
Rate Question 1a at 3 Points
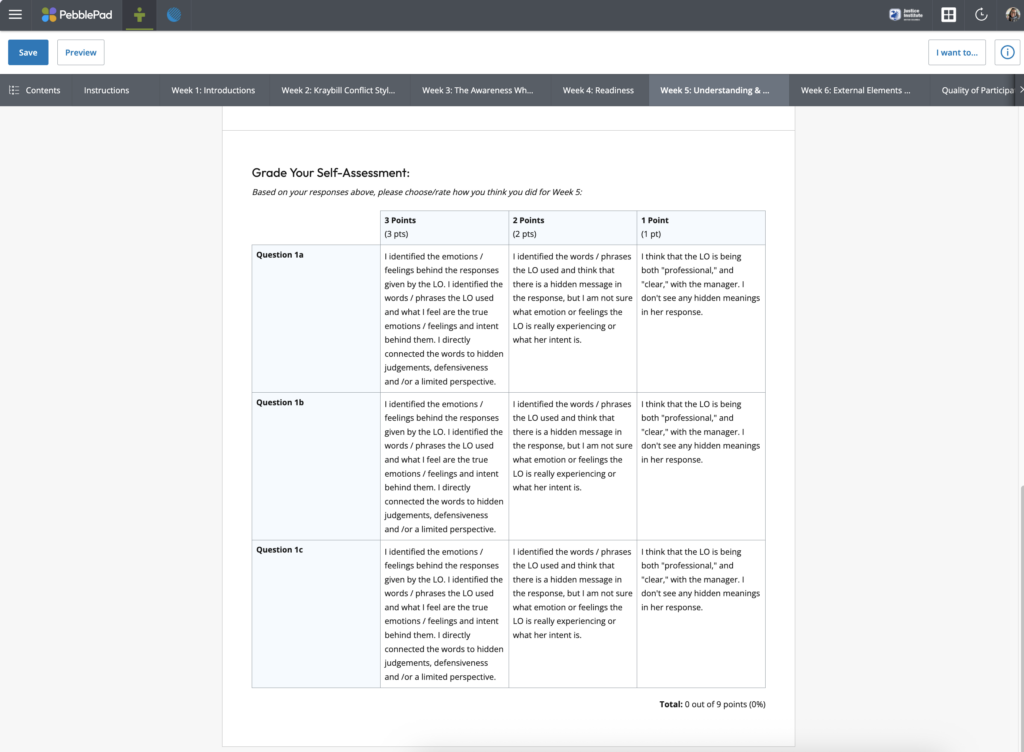444,319
